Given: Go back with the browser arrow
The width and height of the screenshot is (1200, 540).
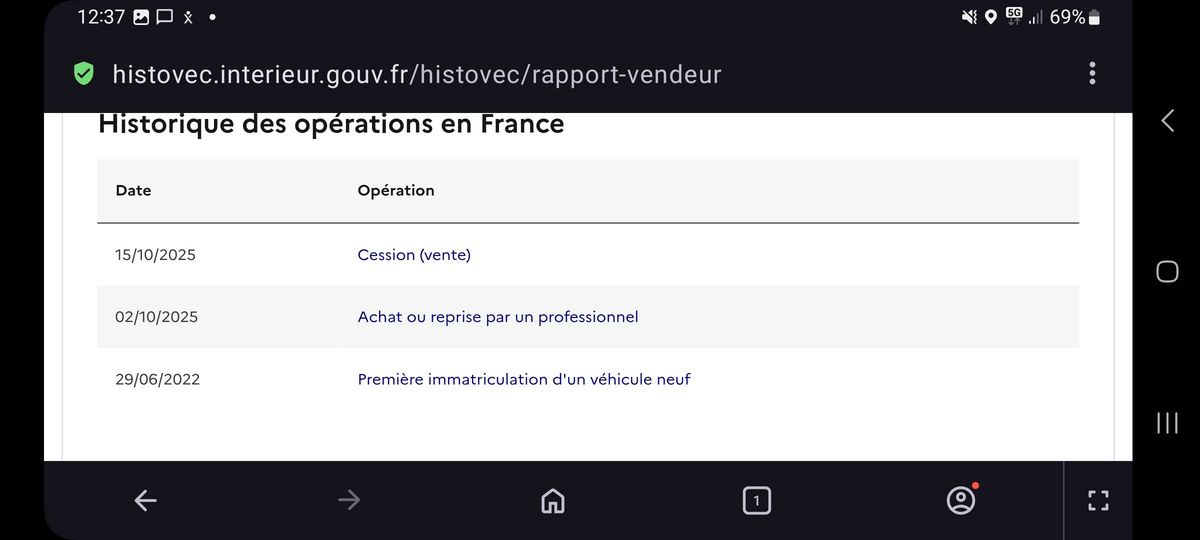Looking at the screenshot, I should click(146, 500).
